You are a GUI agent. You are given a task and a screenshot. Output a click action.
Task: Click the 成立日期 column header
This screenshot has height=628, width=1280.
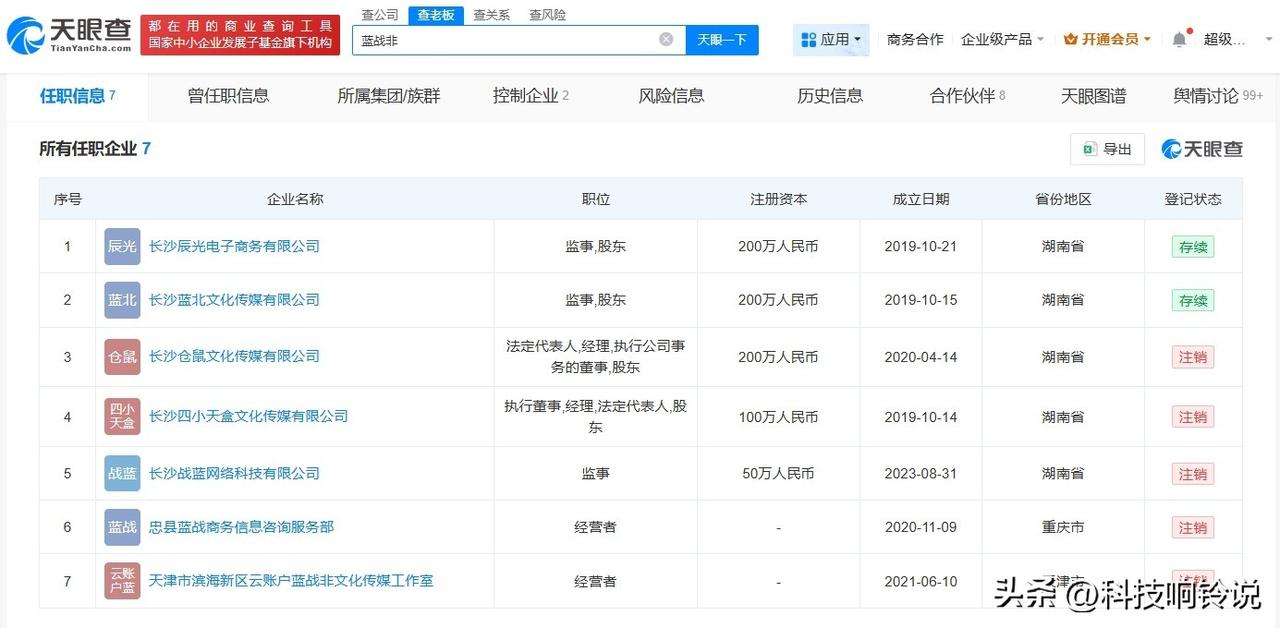point(921,199)
